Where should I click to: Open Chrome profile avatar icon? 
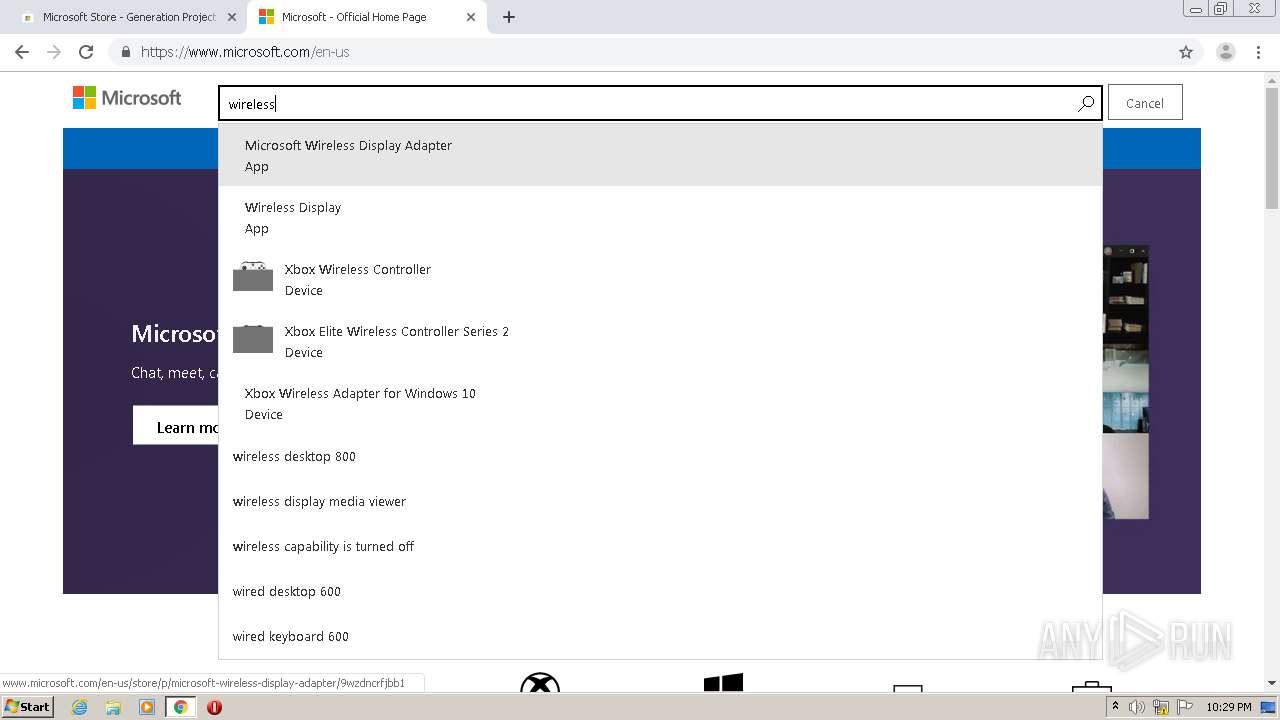tap(1226, 52)
